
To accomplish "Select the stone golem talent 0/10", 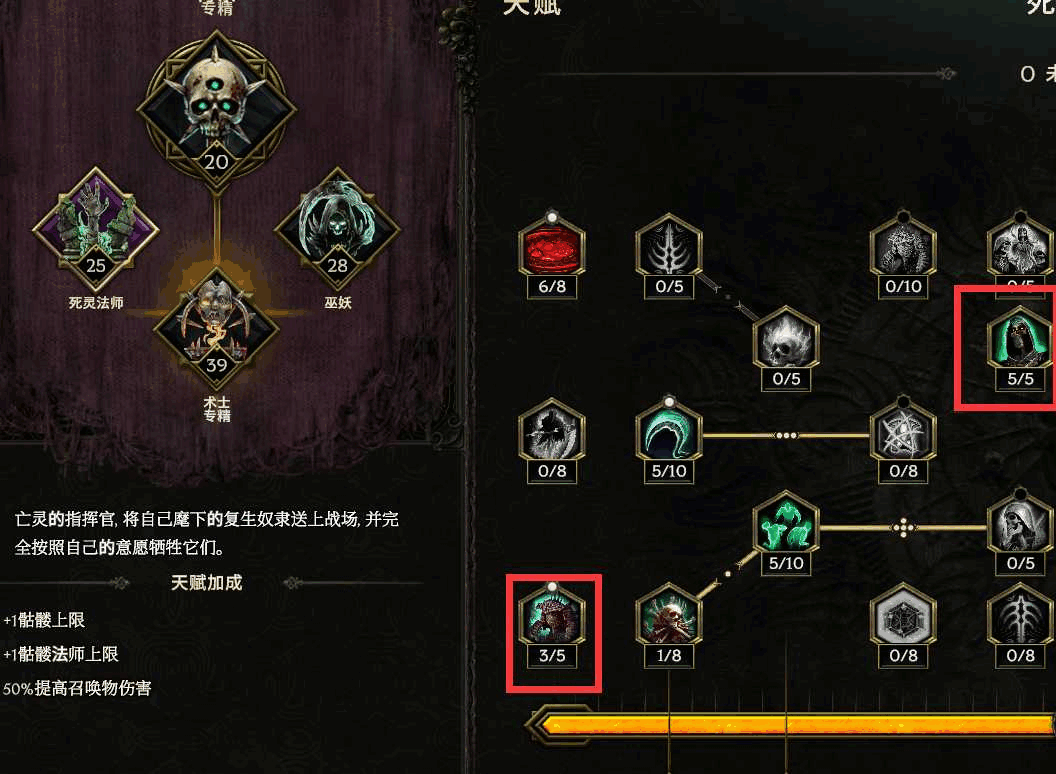I will [903, 248].
